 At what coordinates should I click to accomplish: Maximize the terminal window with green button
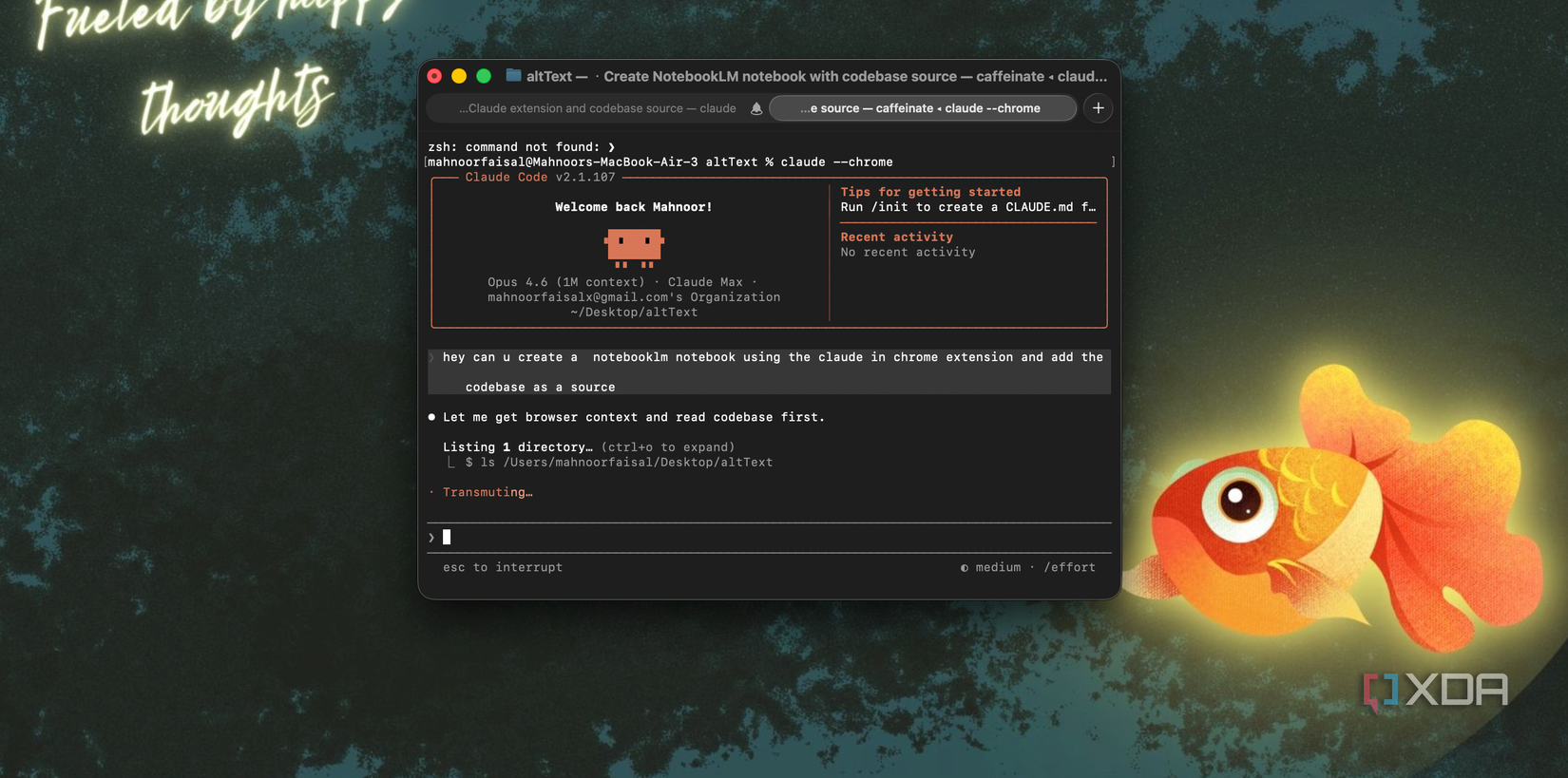click(484, 76)
